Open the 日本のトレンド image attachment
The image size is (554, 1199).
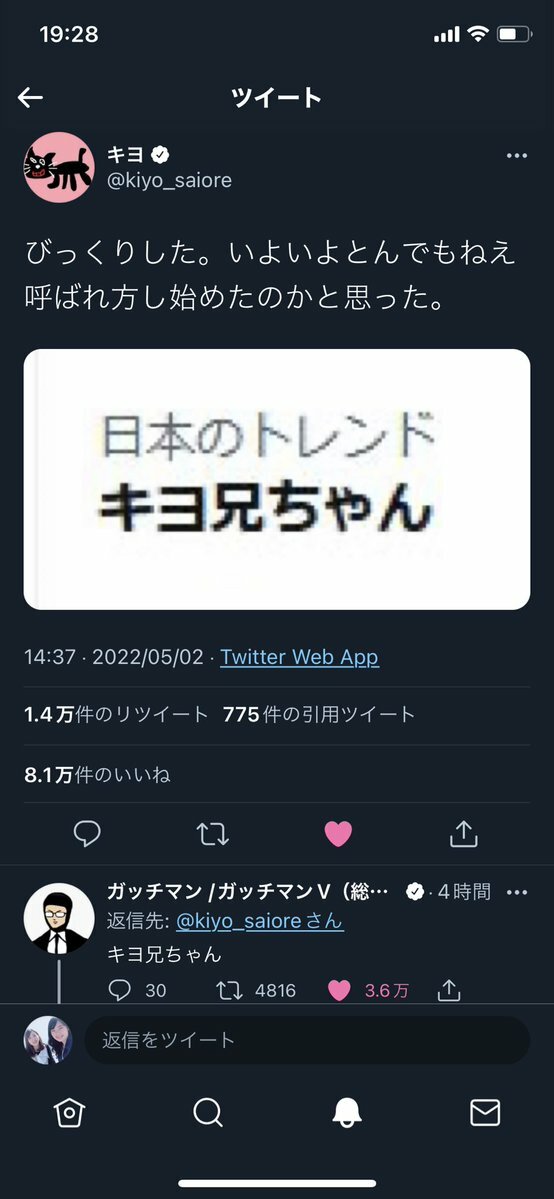click(x=277, y=479)
